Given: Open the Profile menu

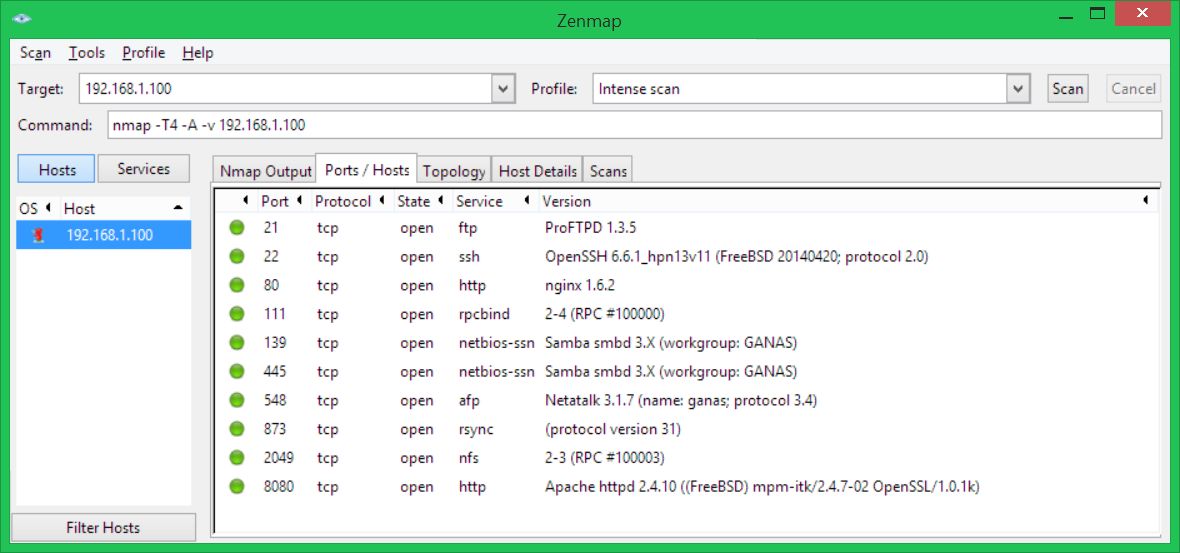Looking at the screenshot, I should click(x=144, y=53).
